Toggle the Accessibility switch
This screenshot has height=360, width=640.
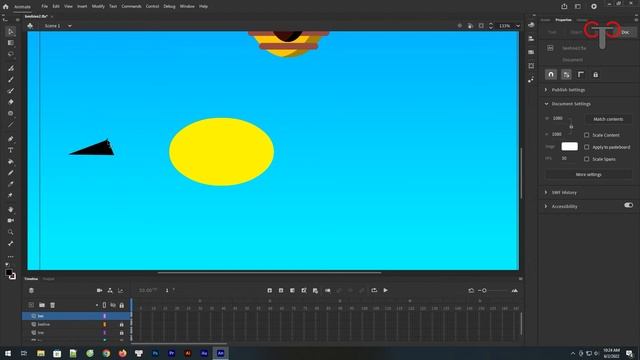629,205
